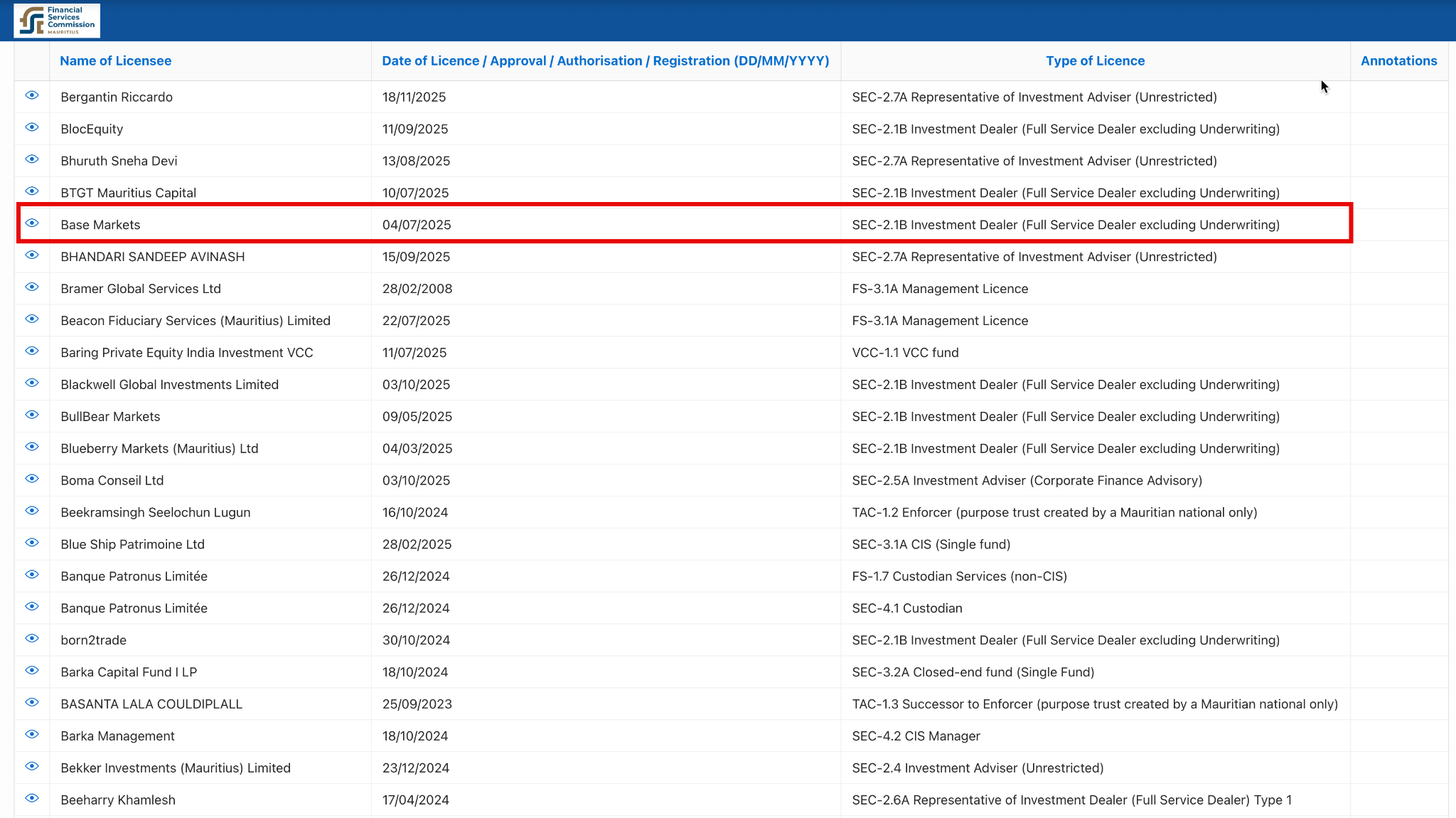
Task: Click the Annotations column header
Action: pyautogui.click(x=1398, y=61)
